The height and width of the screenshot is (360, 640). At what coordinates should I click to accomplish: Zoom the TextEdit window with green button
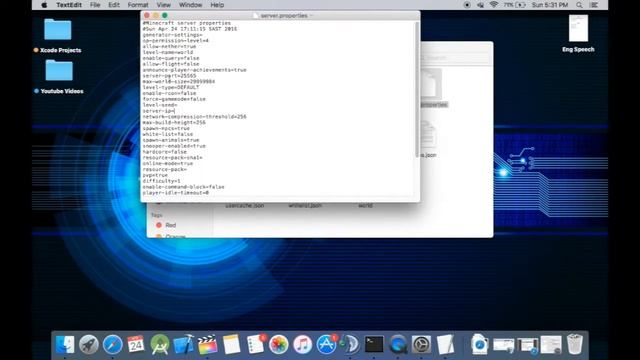[x=165, y=16]
